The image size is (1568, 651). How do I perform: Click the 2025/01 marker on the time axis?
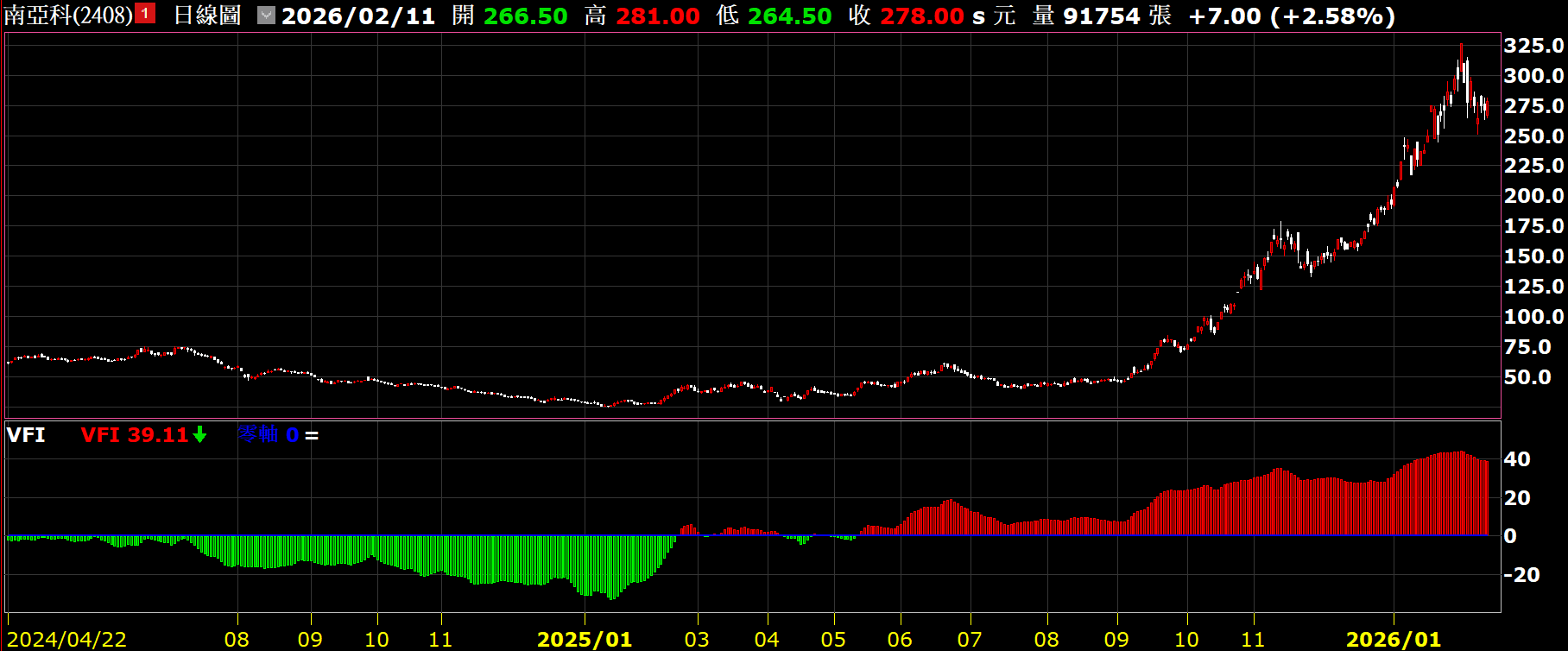(585, 640)
